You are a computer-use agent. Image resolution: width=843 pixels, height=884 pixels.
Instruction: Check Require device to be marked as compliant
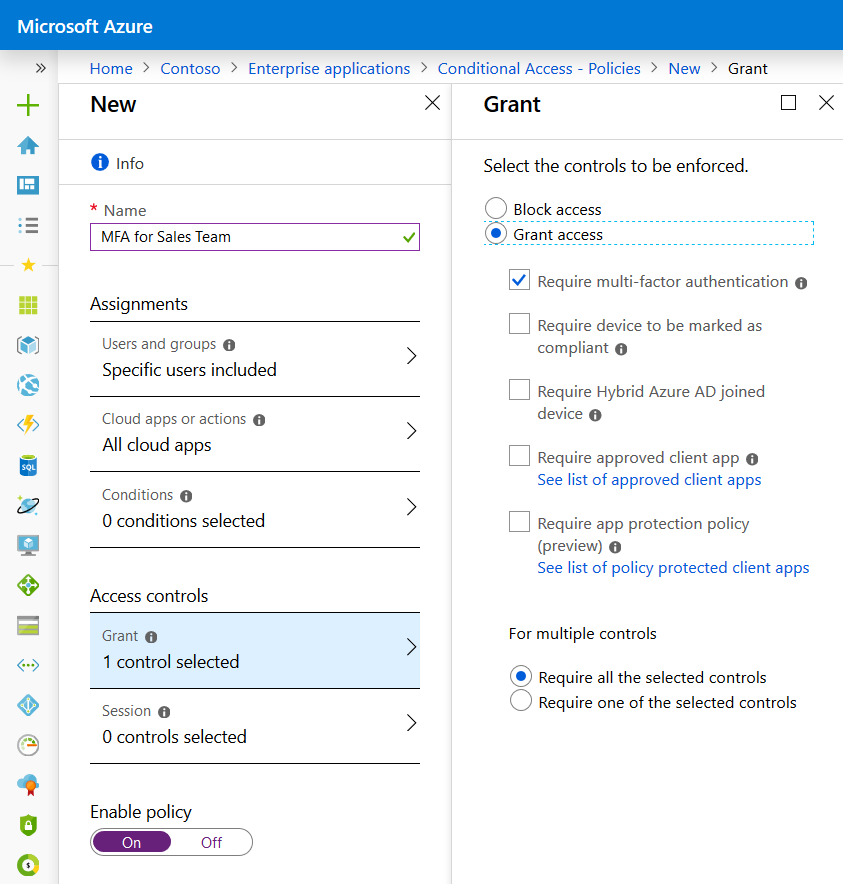pos(519,324)
